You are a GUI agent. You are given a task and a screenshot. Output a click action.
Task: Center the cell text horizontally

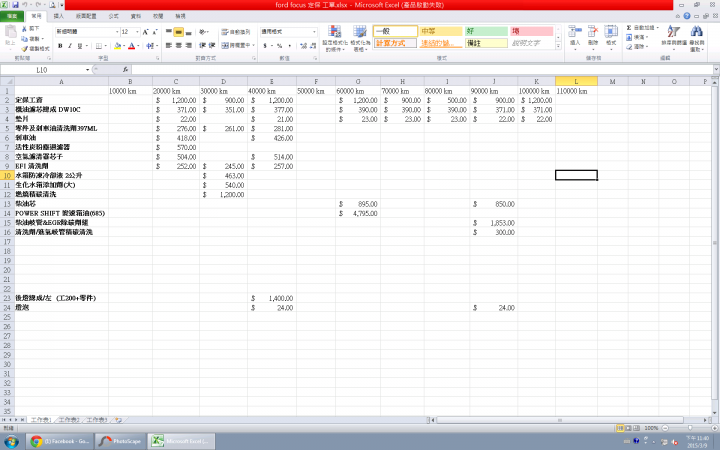(x=179, y=45)
